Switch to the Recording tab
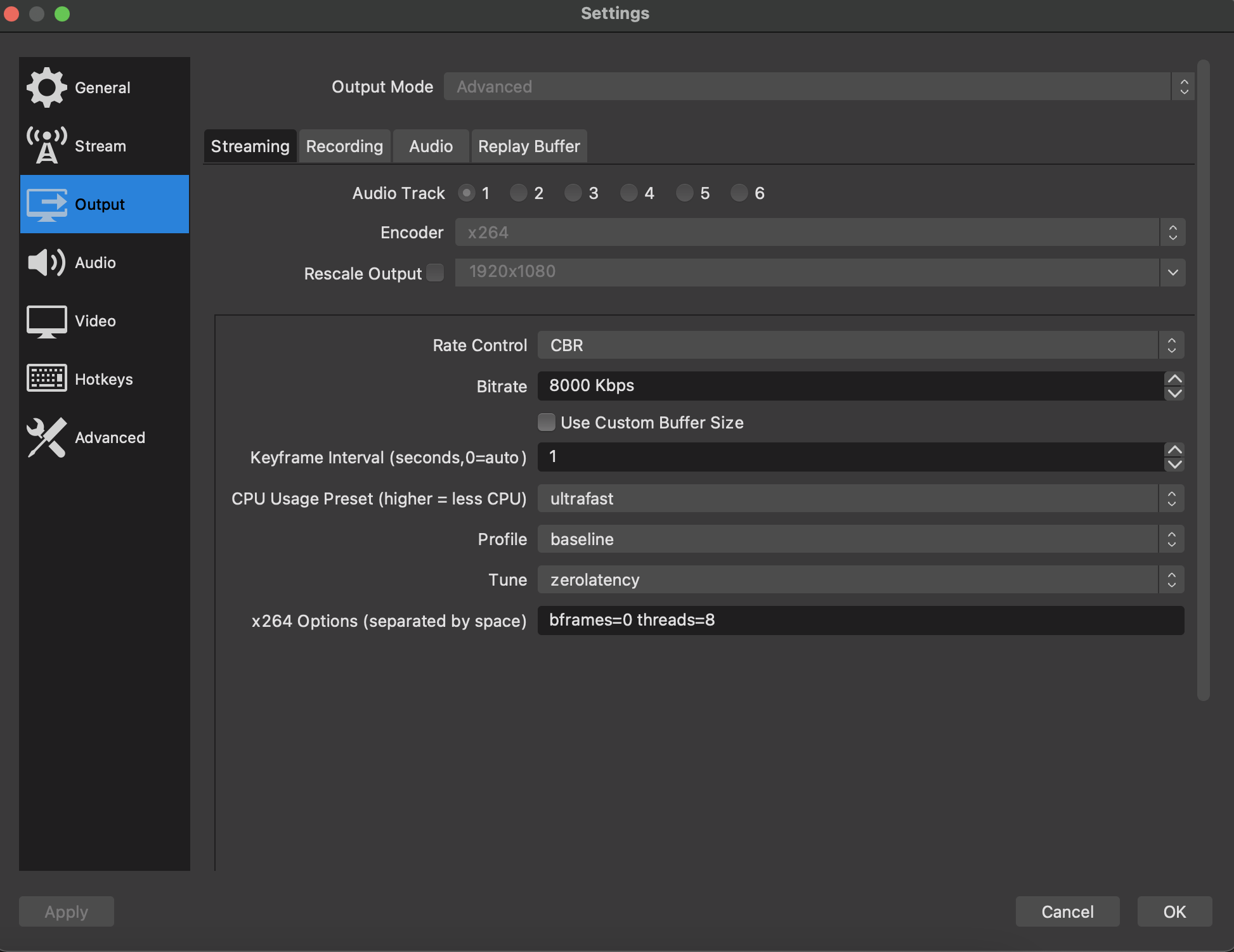 pos(344,146)
